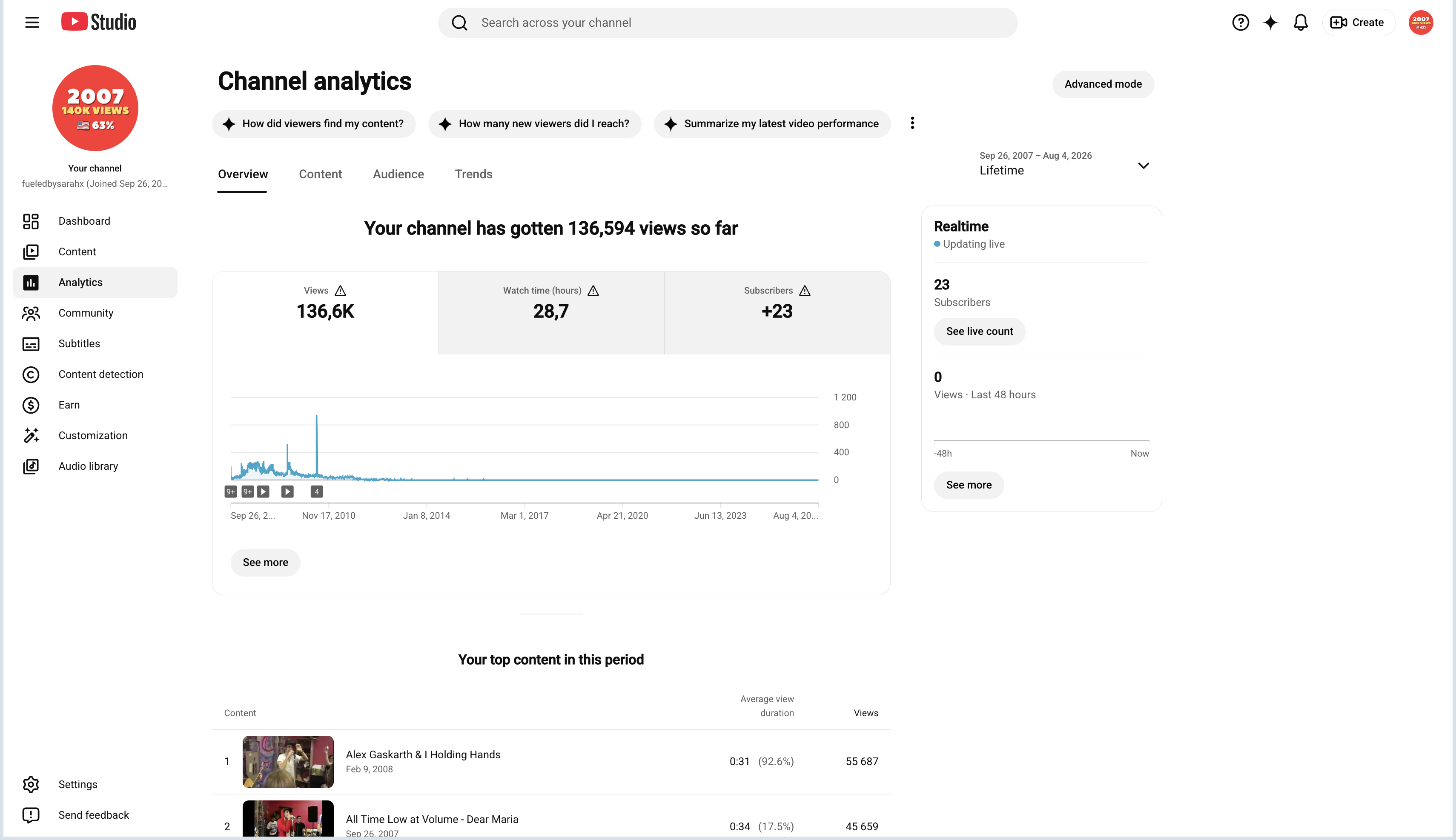Click the help question mark icon

pos(1240,23)
